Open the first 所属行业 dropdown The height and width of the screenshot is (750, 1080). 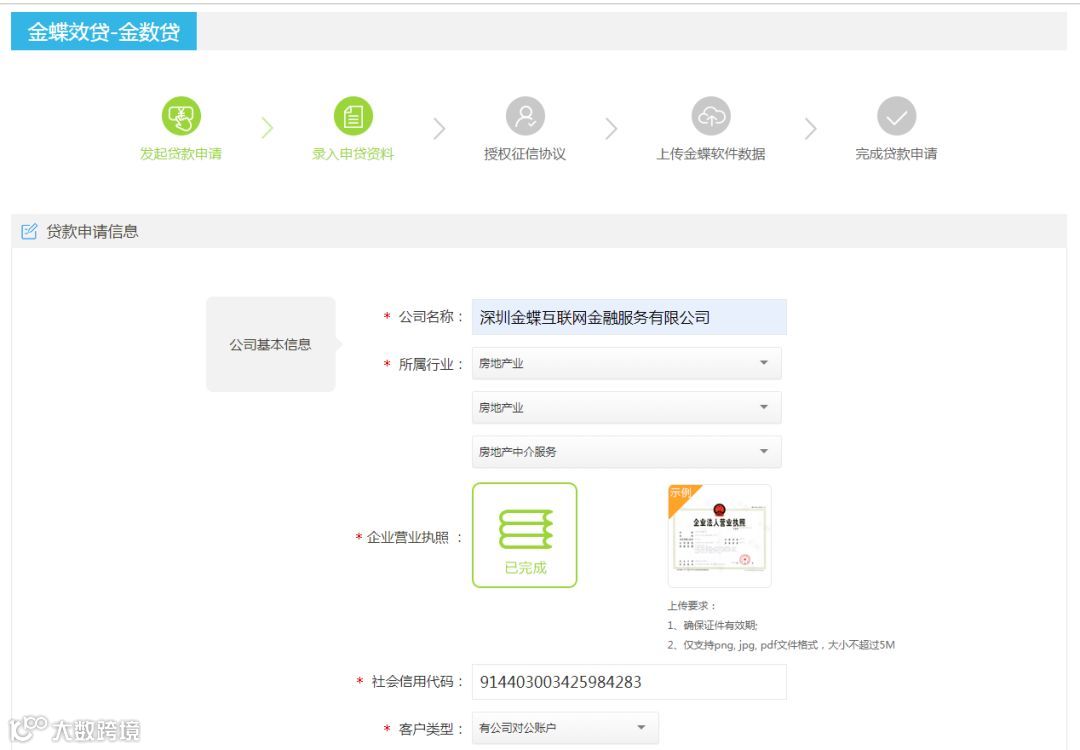coord(627,363)
